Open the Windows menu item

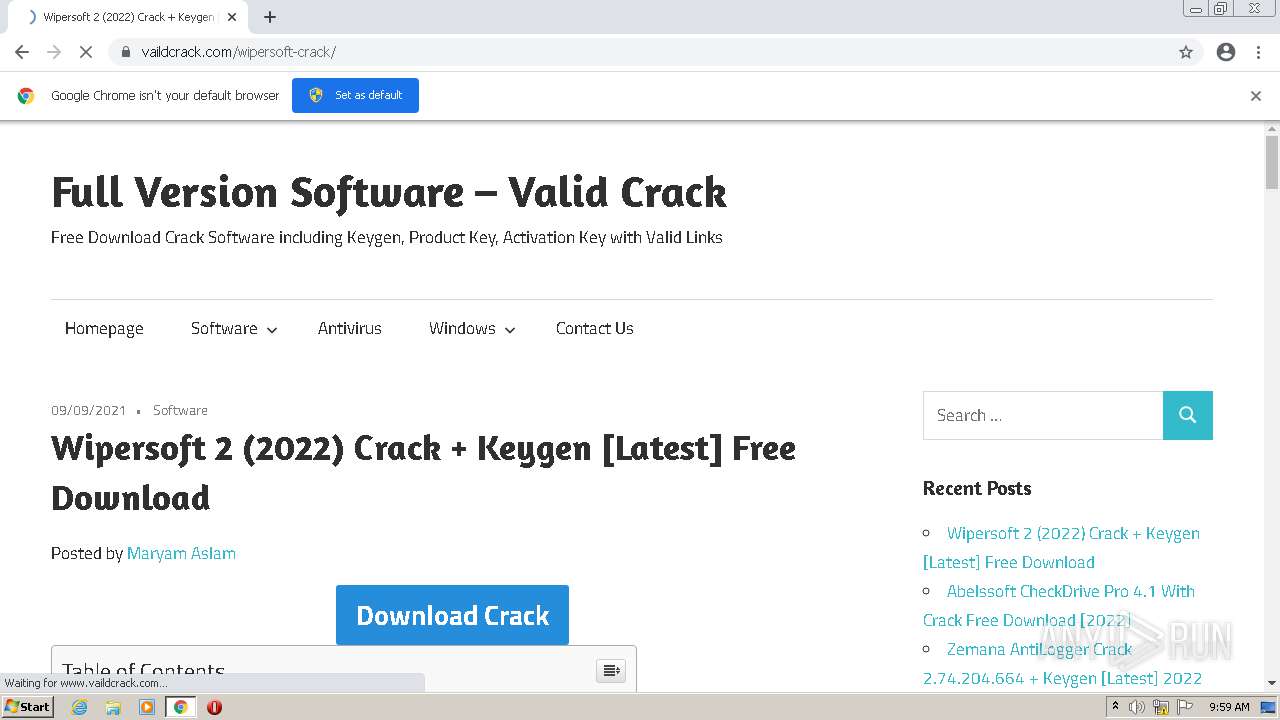[462, 328]
